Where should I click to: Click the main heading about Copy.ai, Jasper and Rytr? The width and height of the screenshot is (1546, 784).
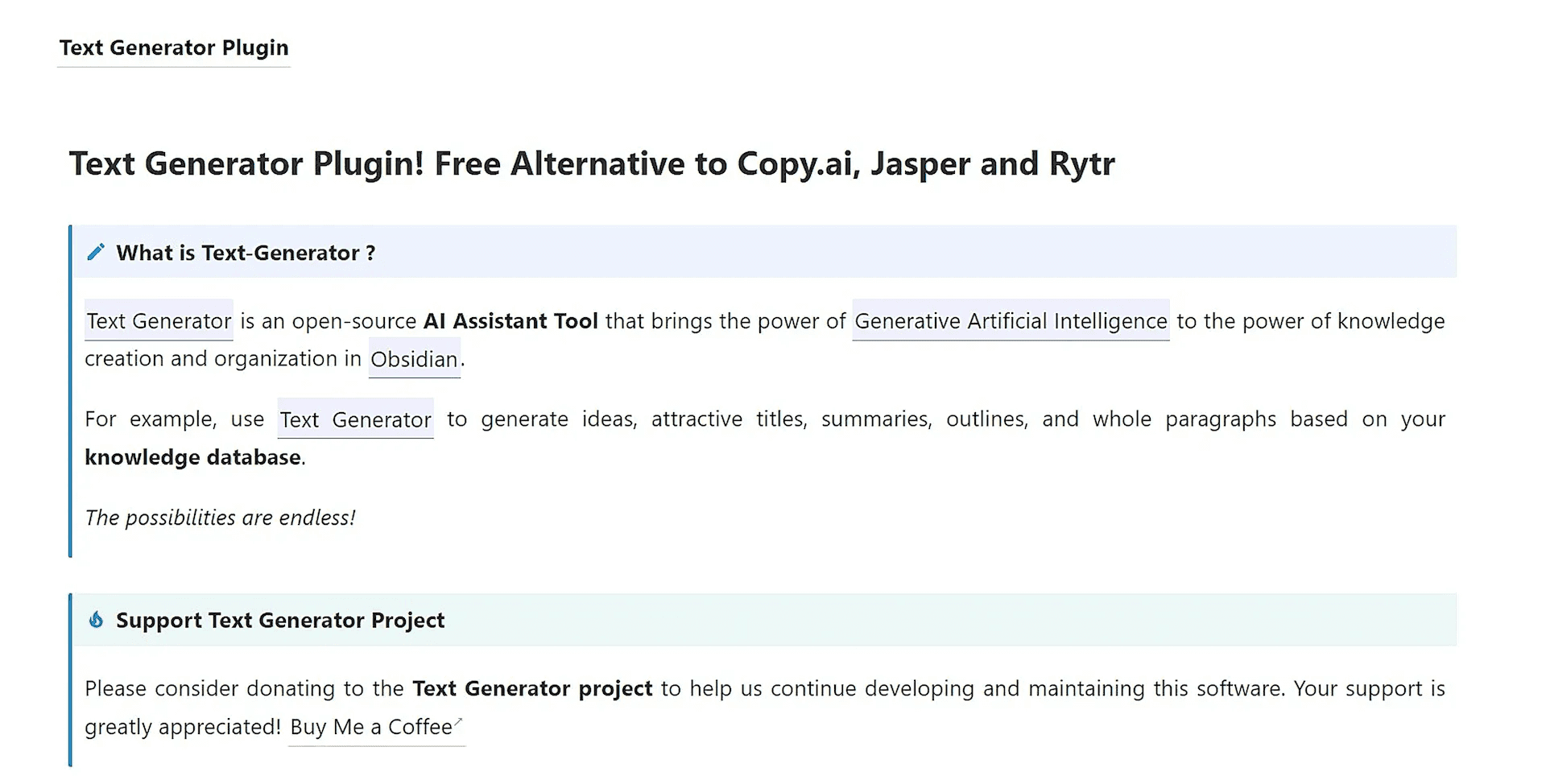[x=592, y=164]
